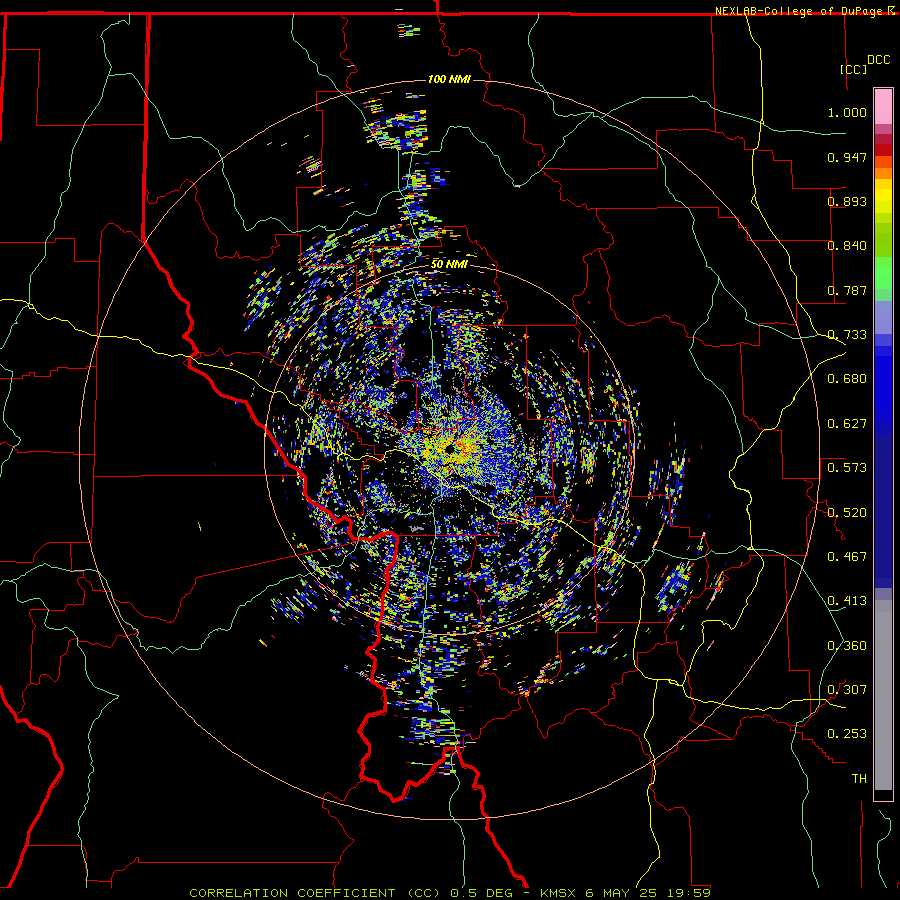Click the 50 NMI range ring label
The height and width of the screenshot is (900, 900).
point(449,264)
